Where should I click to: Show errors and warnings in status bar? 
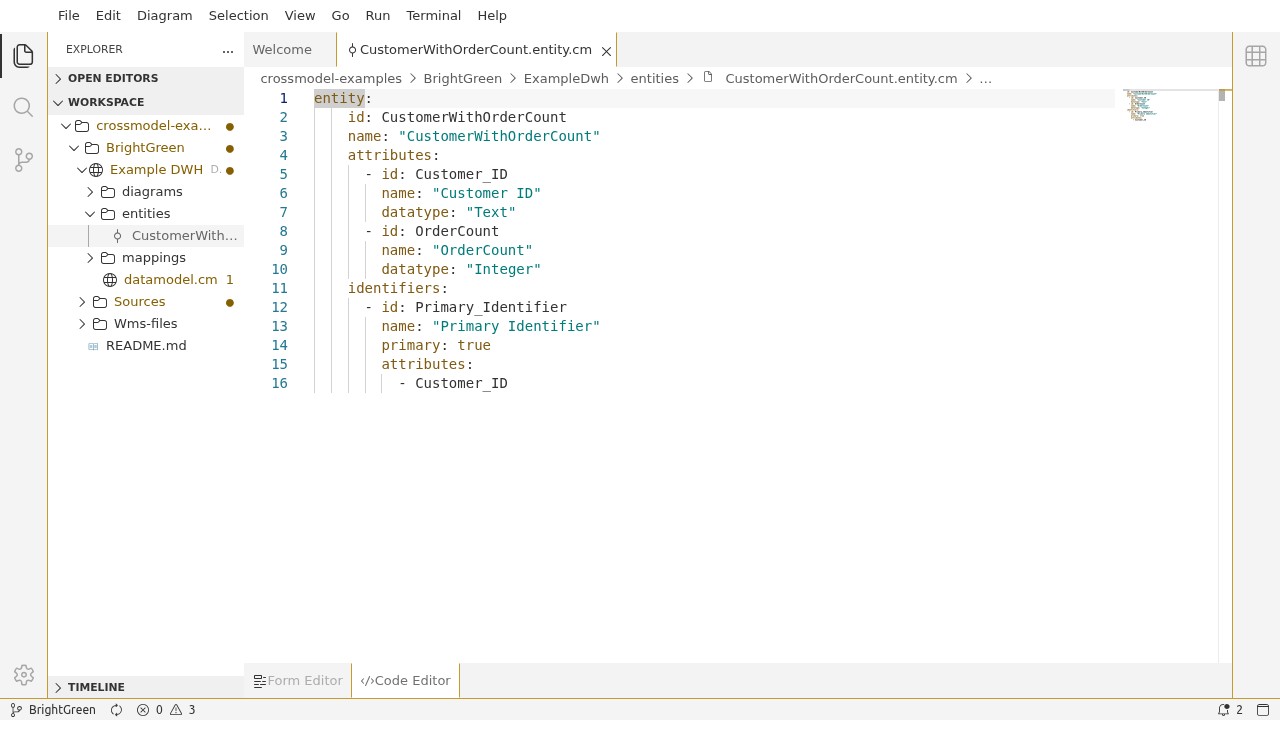coord(166,710)
